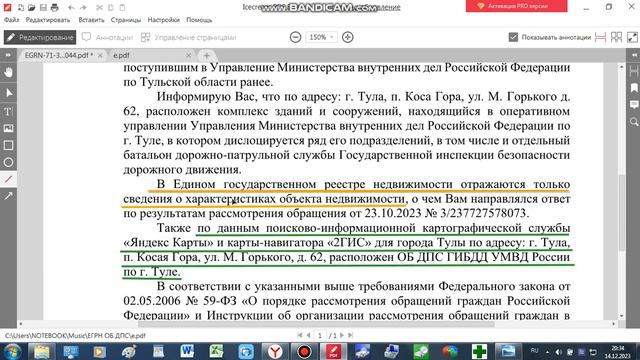The height and width of the screenshot is (360, 640).
Task: Click the vertical scrollbar thumb
Action: click(x=622, y=212)
